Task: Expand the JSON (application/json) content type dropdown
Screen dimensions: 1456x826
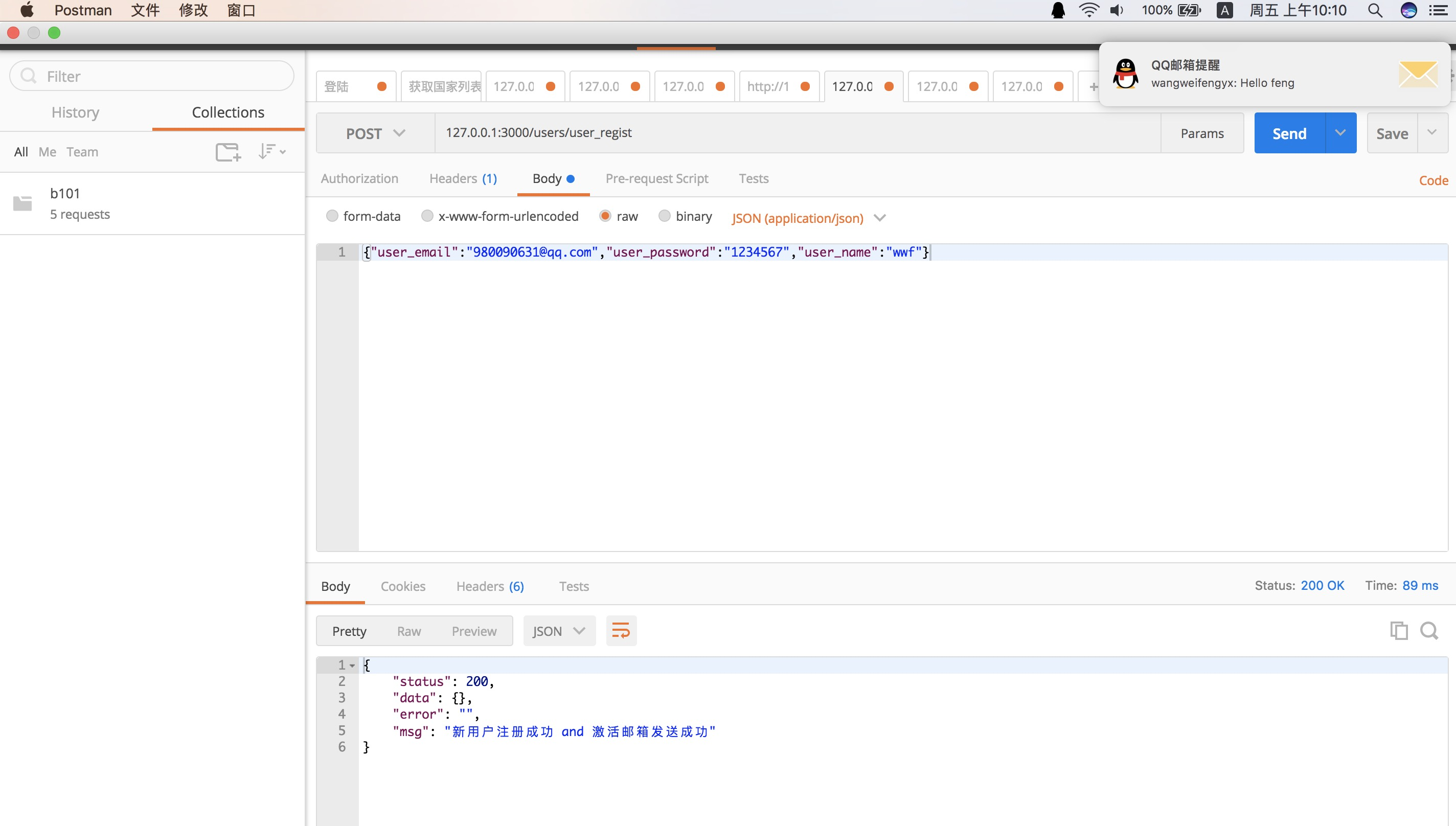Action: point(879,218)
